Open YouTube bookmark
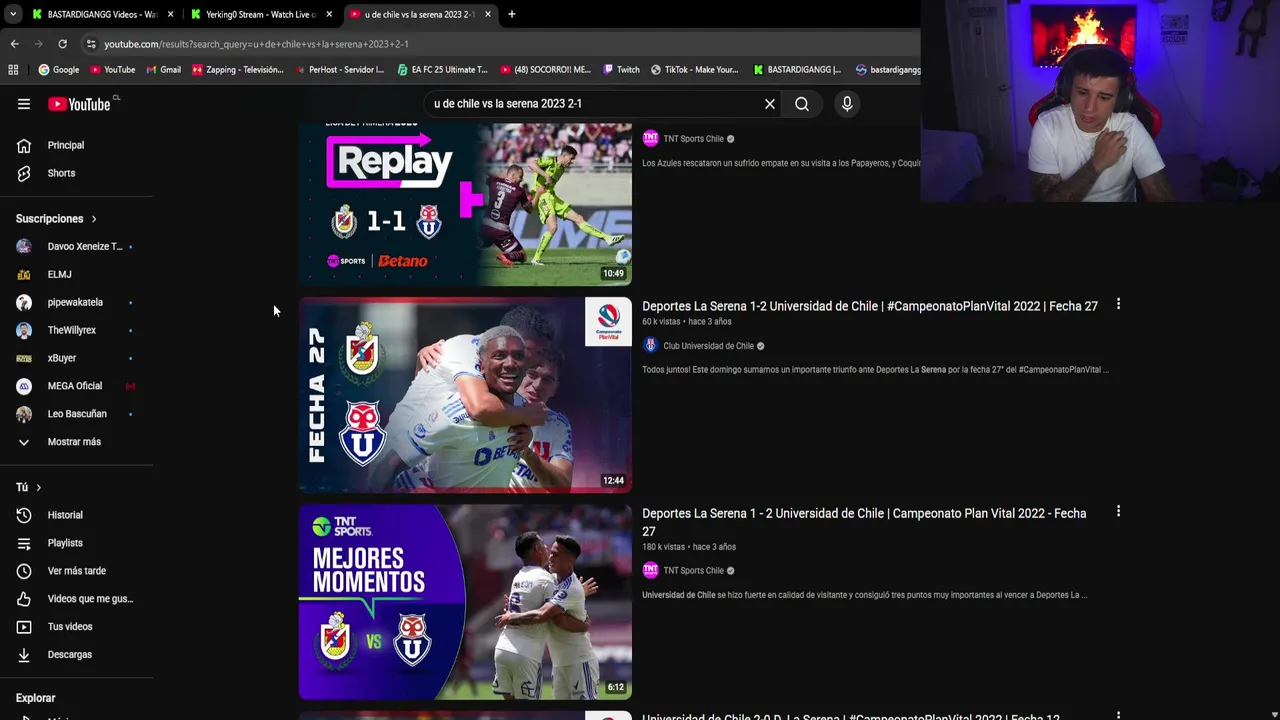This screenshot has height=720, width=1280. [113, 70]
